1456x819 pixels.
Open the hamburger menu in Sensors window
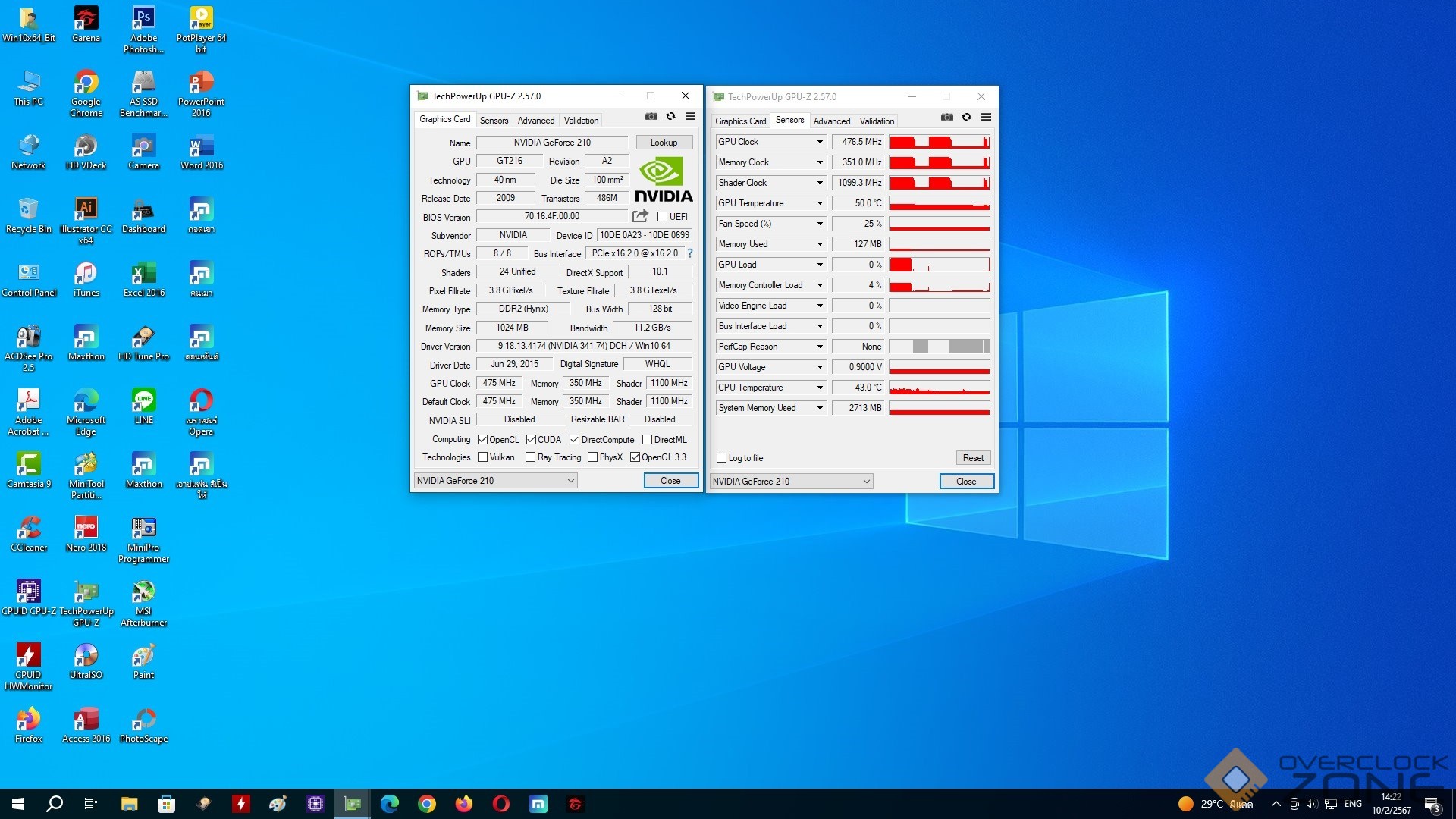[986, 117]
